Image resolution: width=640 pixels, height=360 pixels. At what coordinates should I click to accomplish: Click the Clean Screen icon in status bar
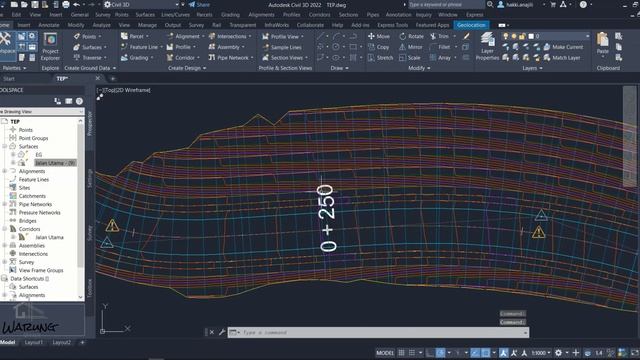tap(635, 353)
